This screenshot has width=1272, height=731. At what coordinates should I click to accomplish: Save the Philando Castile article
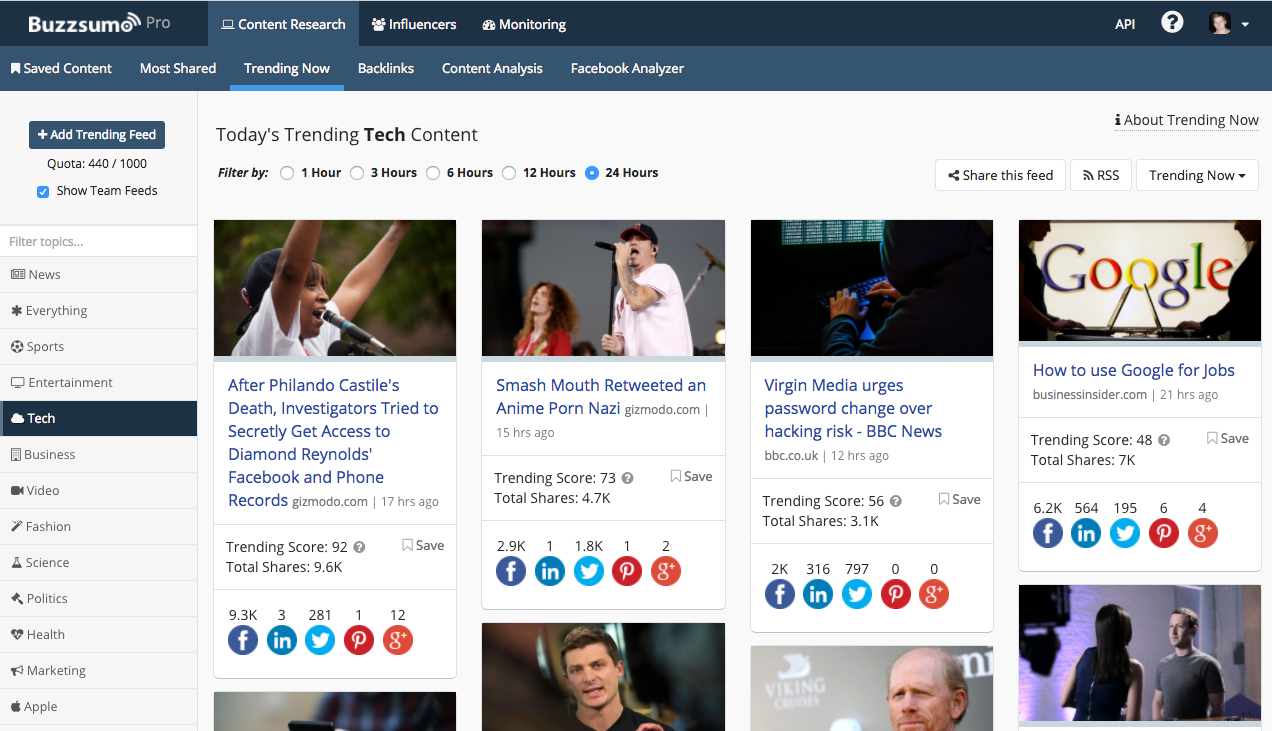click(x=423, y=545)
